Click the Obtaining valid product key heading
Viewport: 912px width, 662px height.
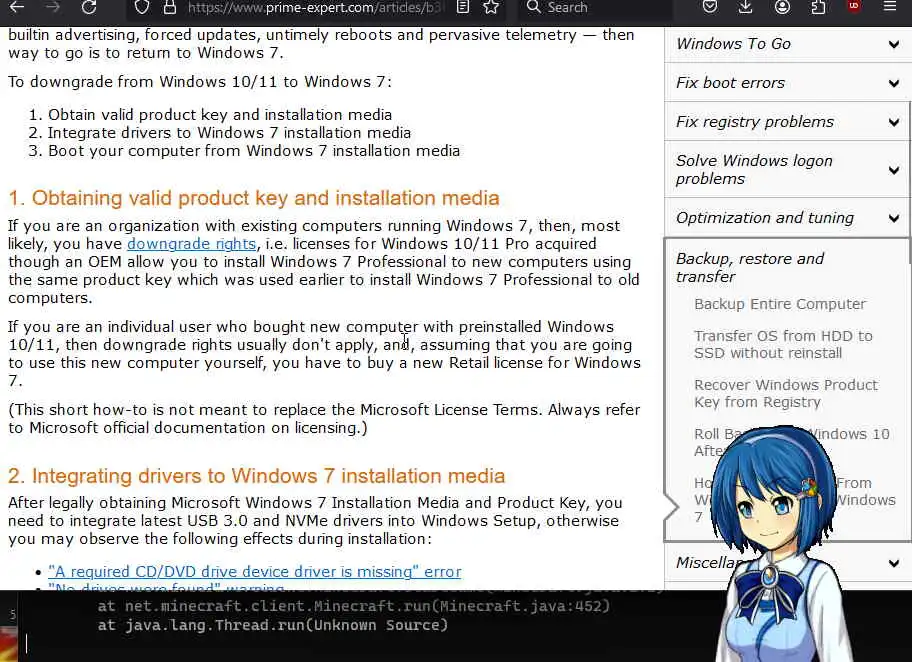(254, 198)
